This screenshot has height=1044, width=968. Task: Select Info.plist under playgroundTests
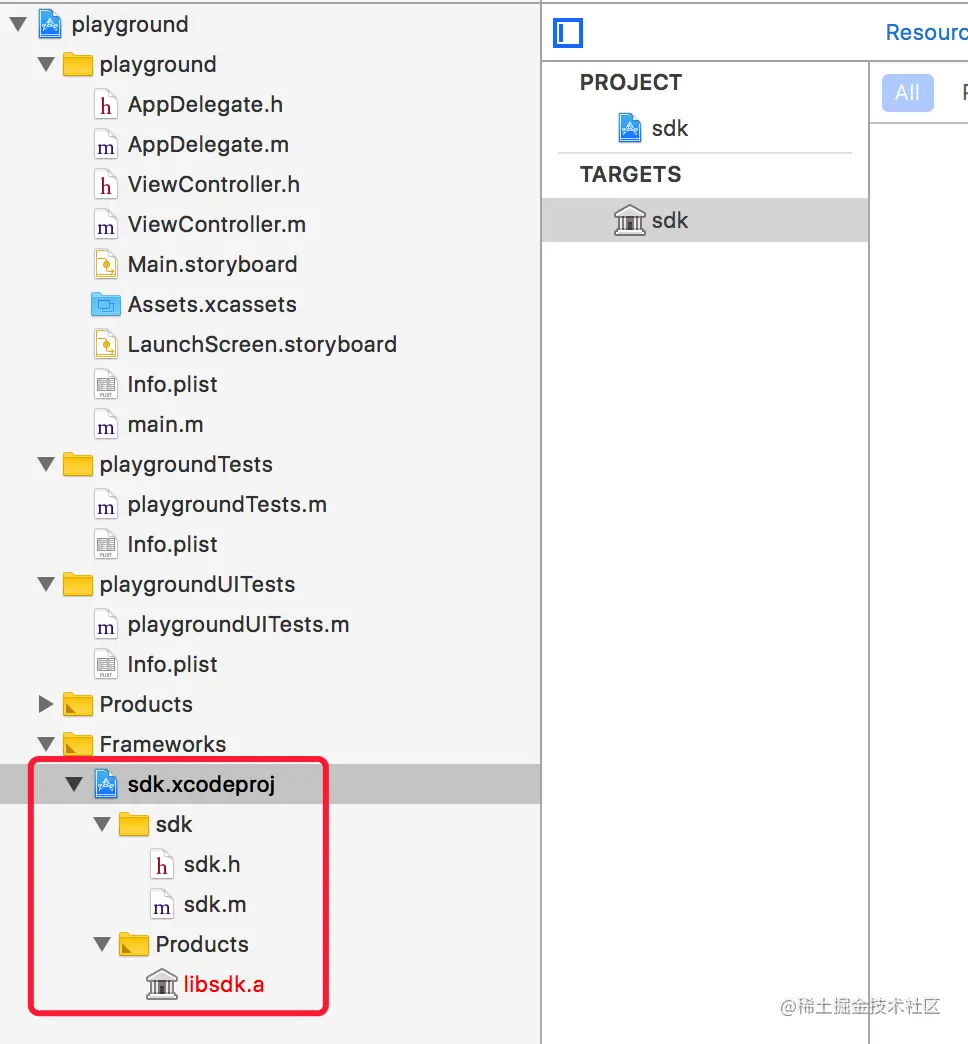coord(172,544)
